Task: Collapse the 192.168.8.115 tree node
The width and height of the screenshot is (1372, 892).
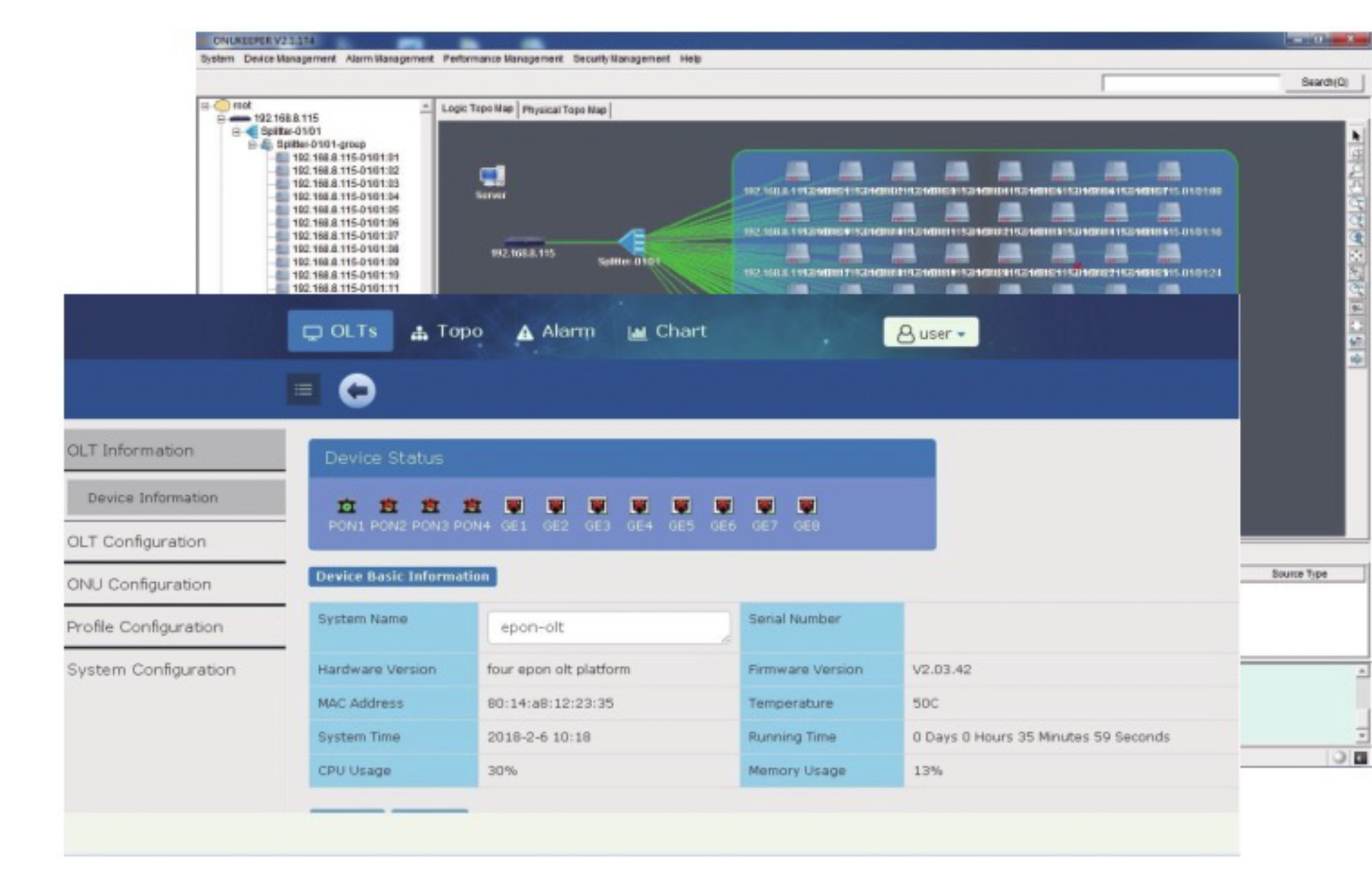Action: pos(221,119)
